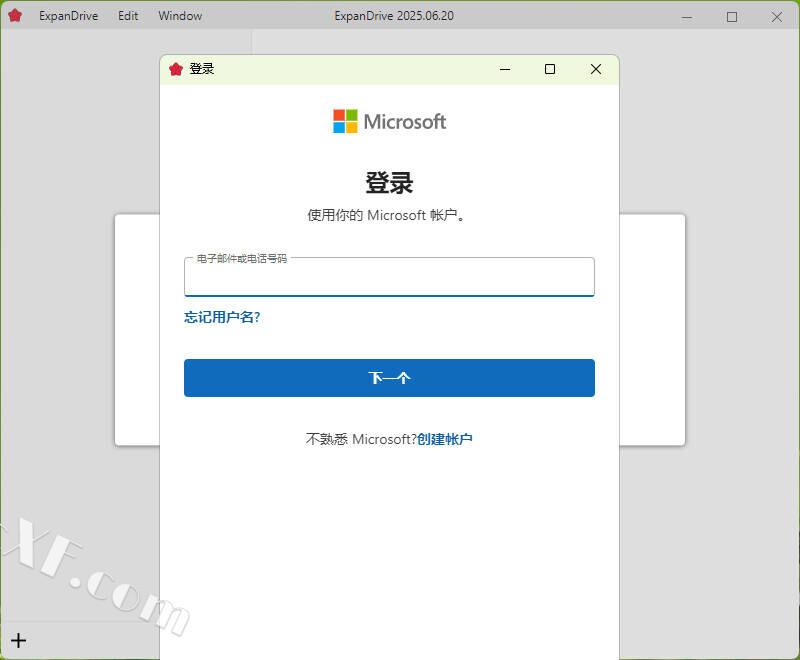Open the Edit menu
The image size is (800, 660).
tap(128, 16)
